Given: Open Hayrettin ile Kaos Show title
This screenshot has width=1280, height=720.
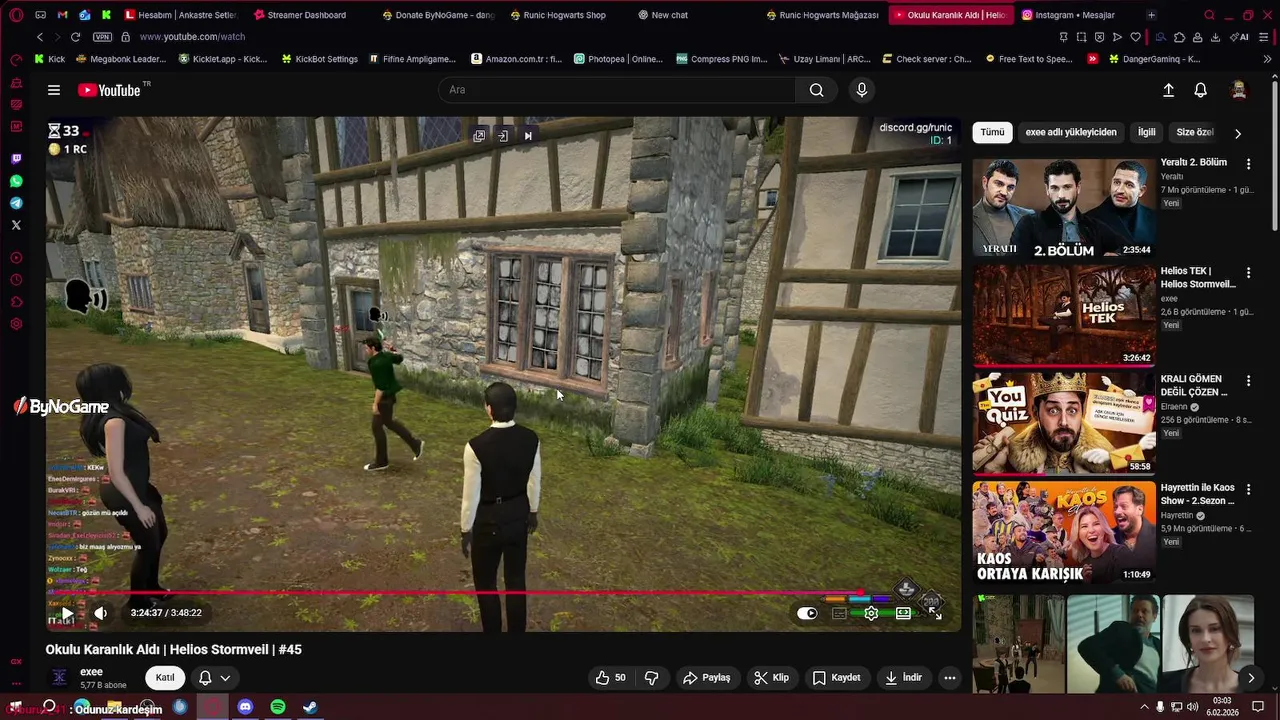Looking at the screenshot, I should 1198,494.
